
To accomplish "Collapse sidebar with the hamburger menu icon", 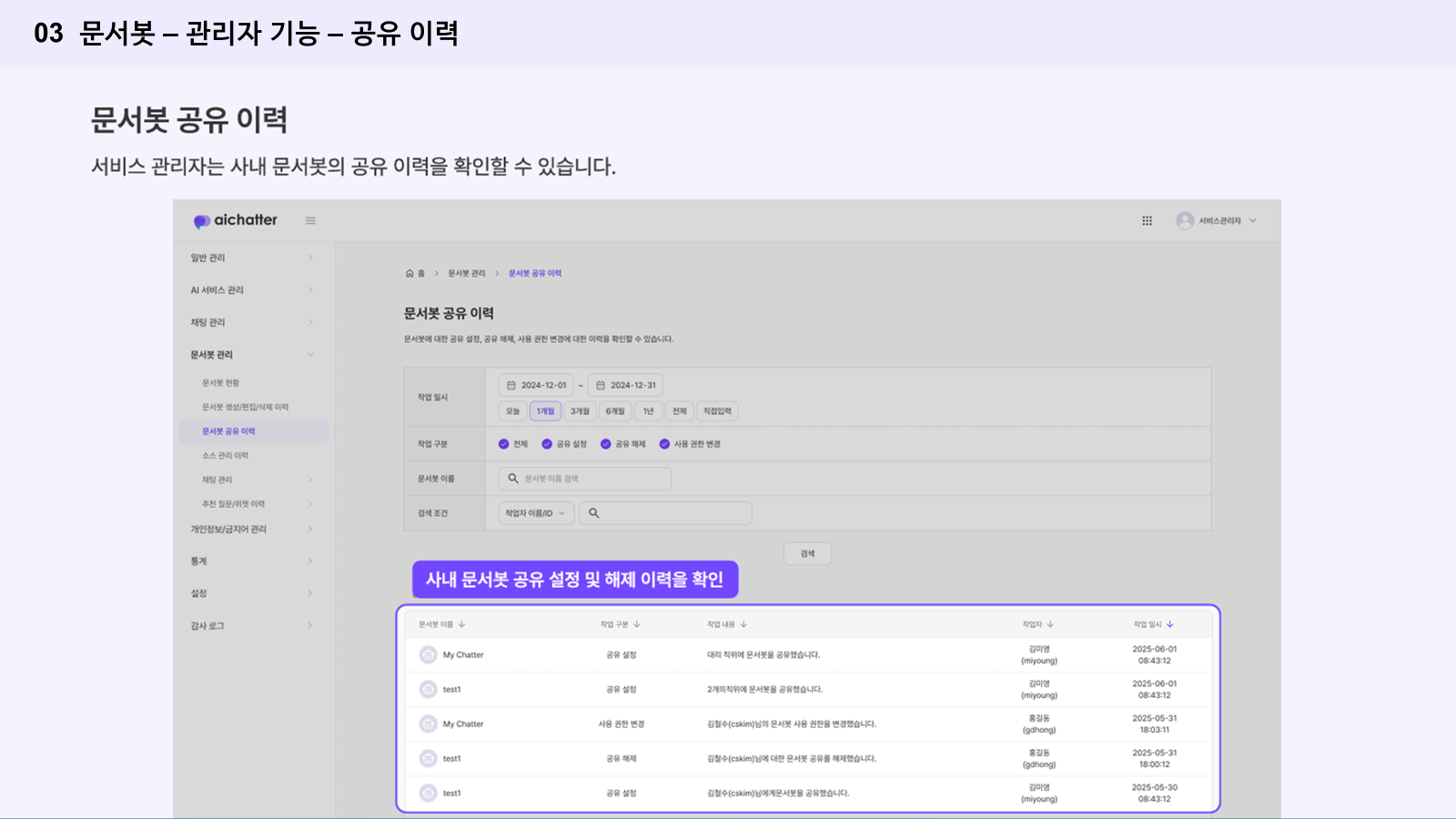I will [x=310, y=221].
